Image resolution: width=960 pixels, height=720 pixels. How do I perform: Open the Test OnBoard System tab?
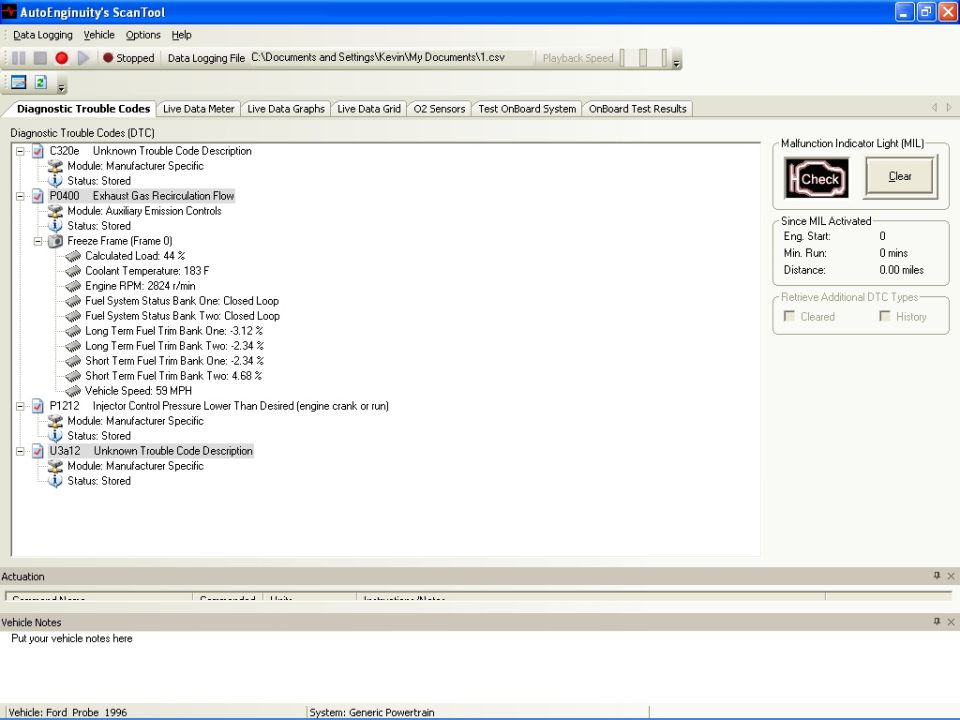click(x=527, y=109)
